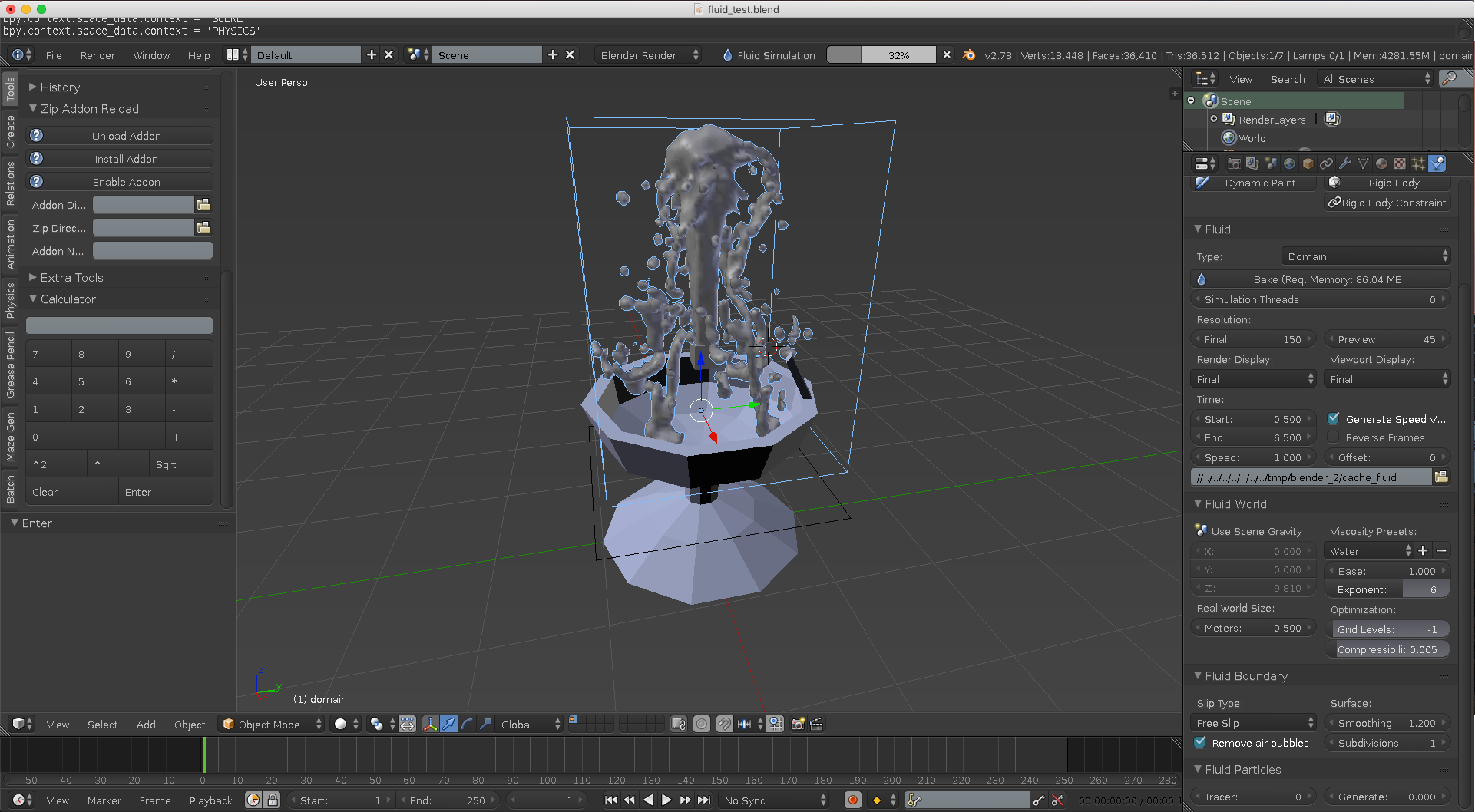
Task: Toggle Use Scene Gravity option
Action: (x=1250, y=531)
